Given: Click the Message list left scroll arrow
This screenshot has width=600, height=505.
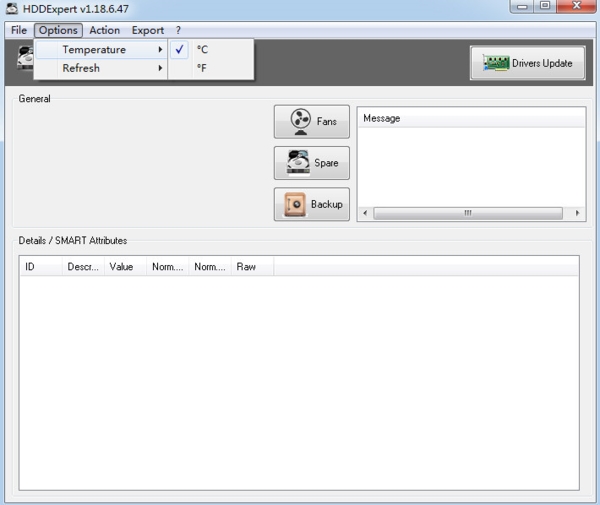Looking at the screenshot, I should tap(365, 213).
